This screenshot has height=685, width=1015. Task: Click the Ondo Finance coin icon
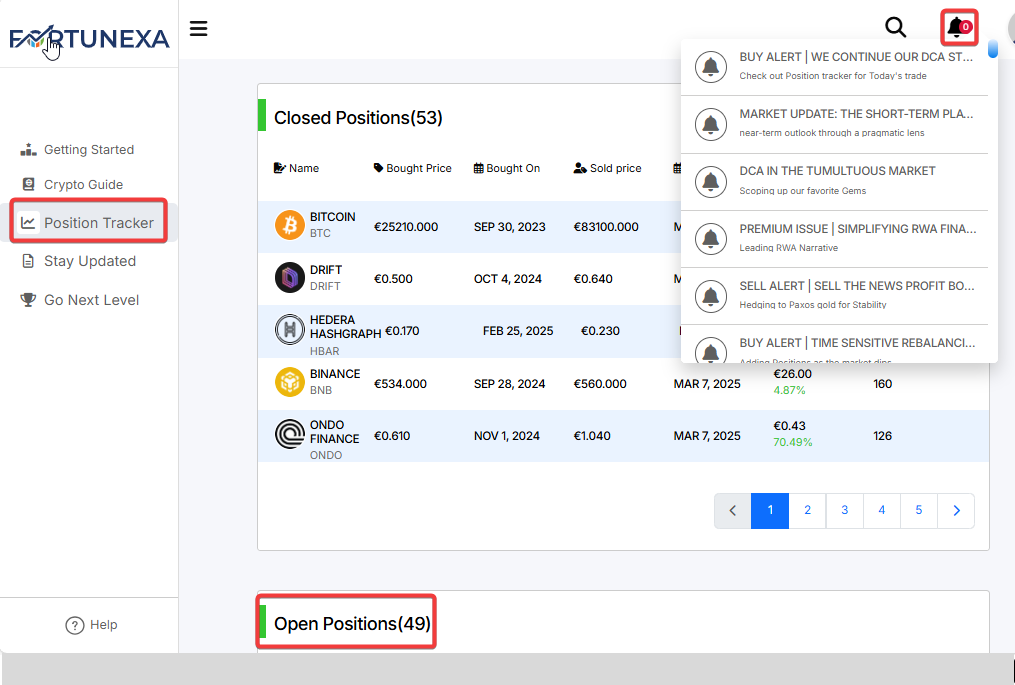289,434
